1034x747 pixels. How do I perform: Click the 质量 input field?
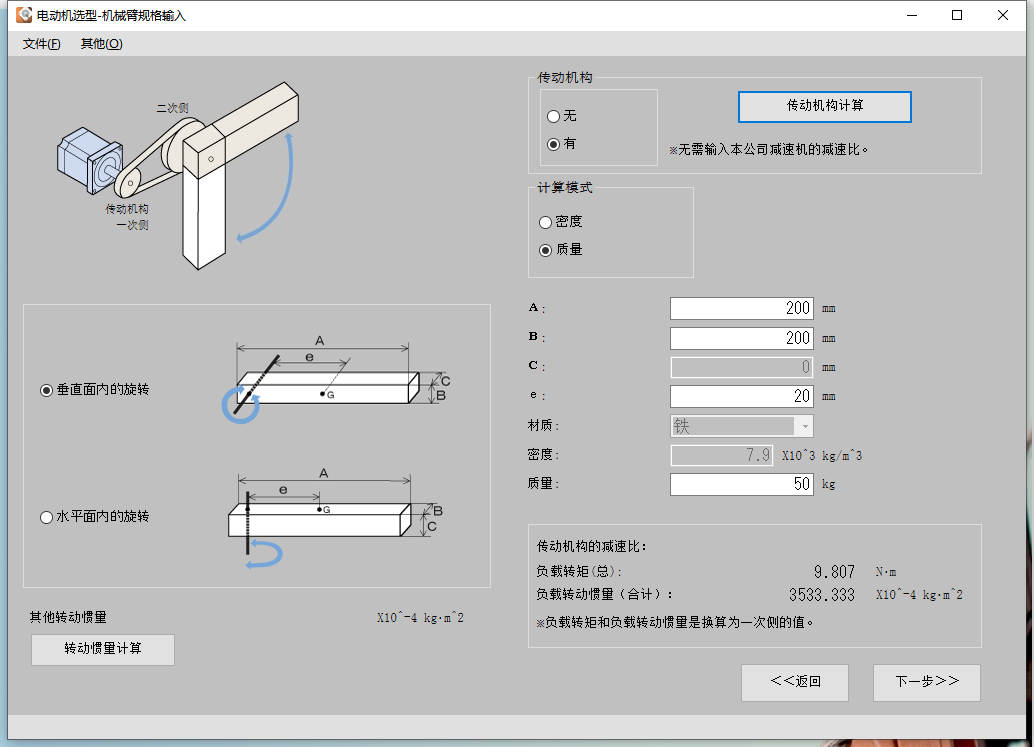tap(741, 484)
